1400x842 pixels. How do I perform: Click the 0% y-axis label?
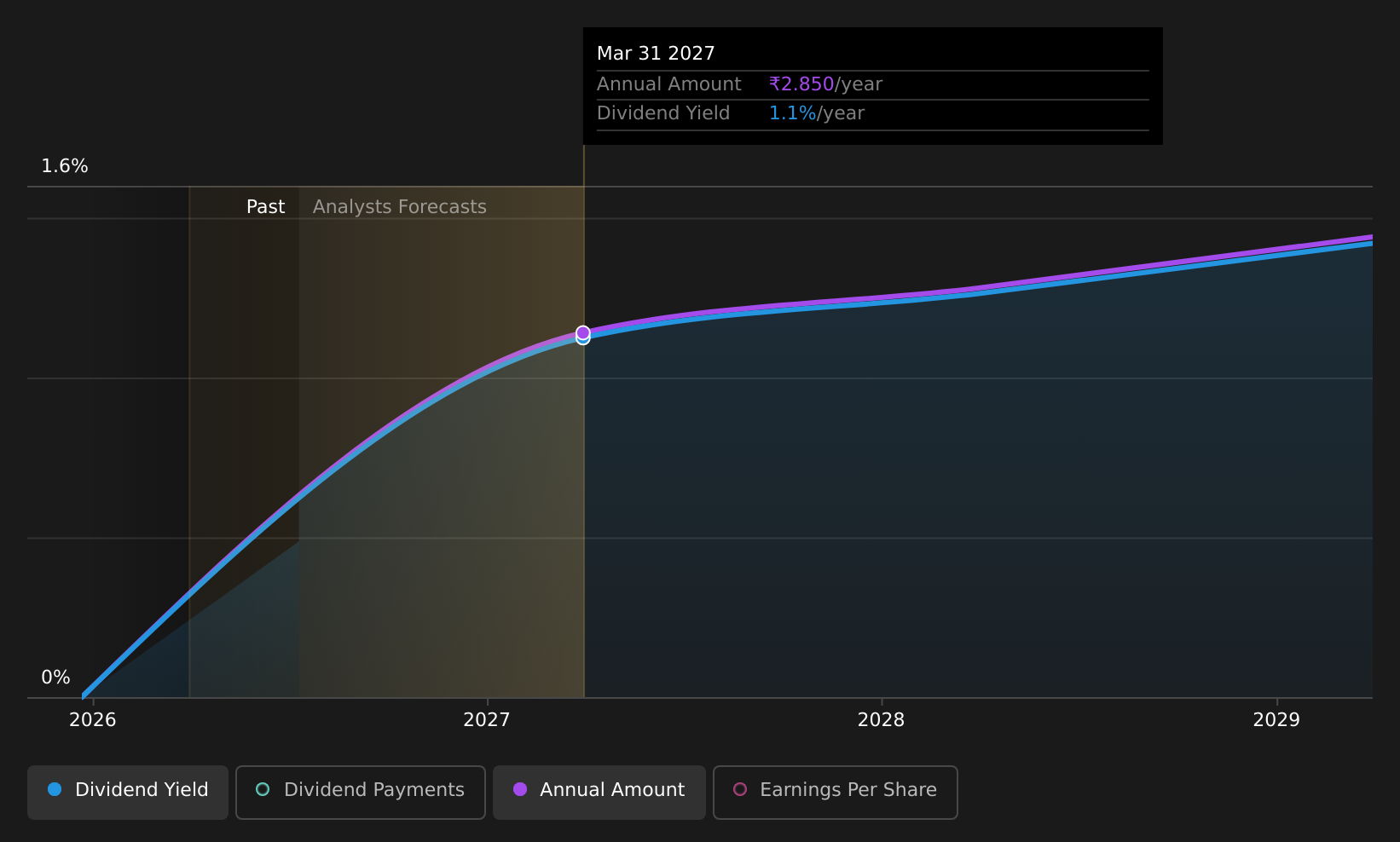[55, 678]
